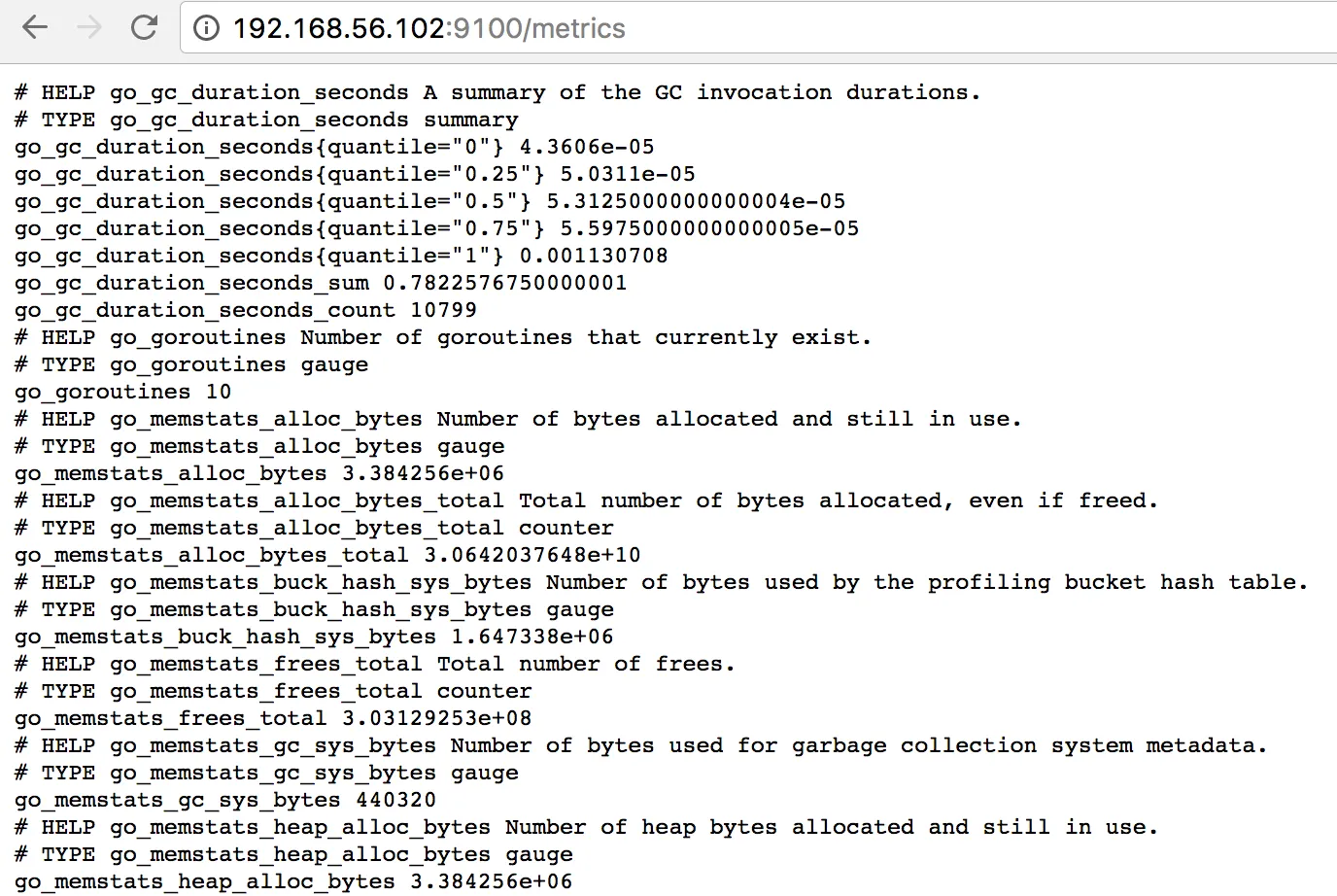This screenshot has height=896, width=1337.
Task: Open the site information icon
Action: click(x=206, y=28)
